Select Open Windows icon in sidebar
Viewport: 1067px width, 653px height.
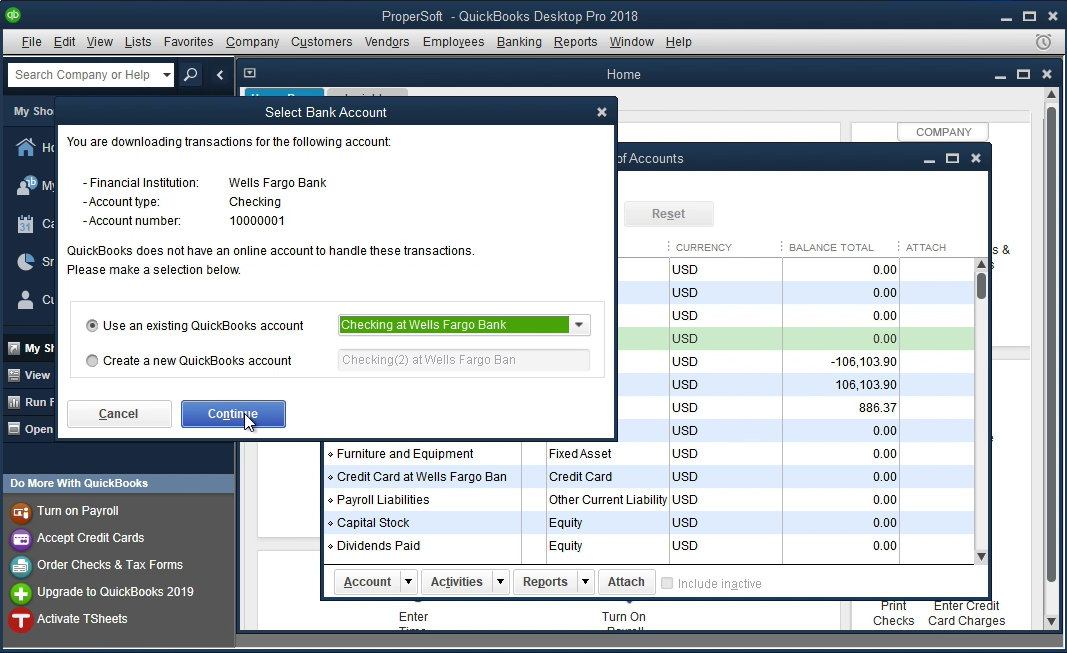[14, 429]
